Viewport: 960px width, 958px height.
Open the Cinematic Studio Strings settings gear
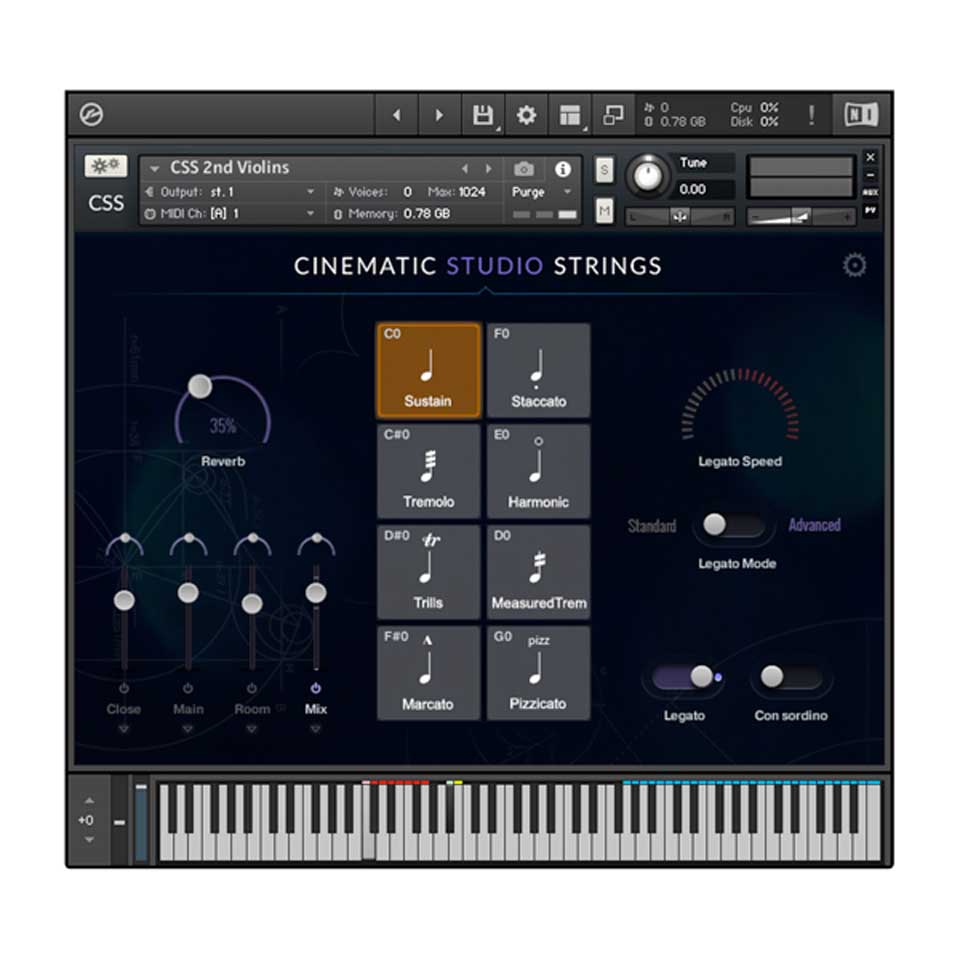coord(854,265)
